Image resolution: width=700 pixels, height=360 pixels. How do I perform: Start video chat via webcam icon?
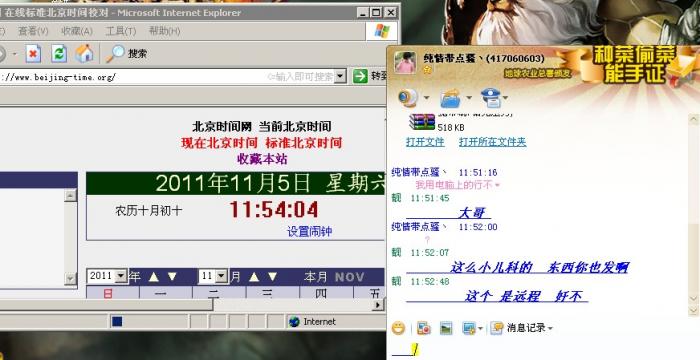tap(408, 98)
